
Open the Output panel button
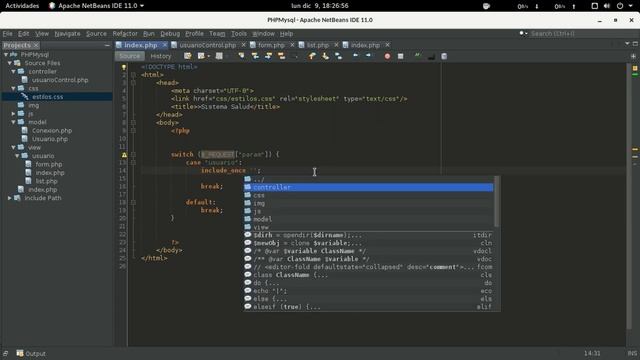[x=31, y=353]
